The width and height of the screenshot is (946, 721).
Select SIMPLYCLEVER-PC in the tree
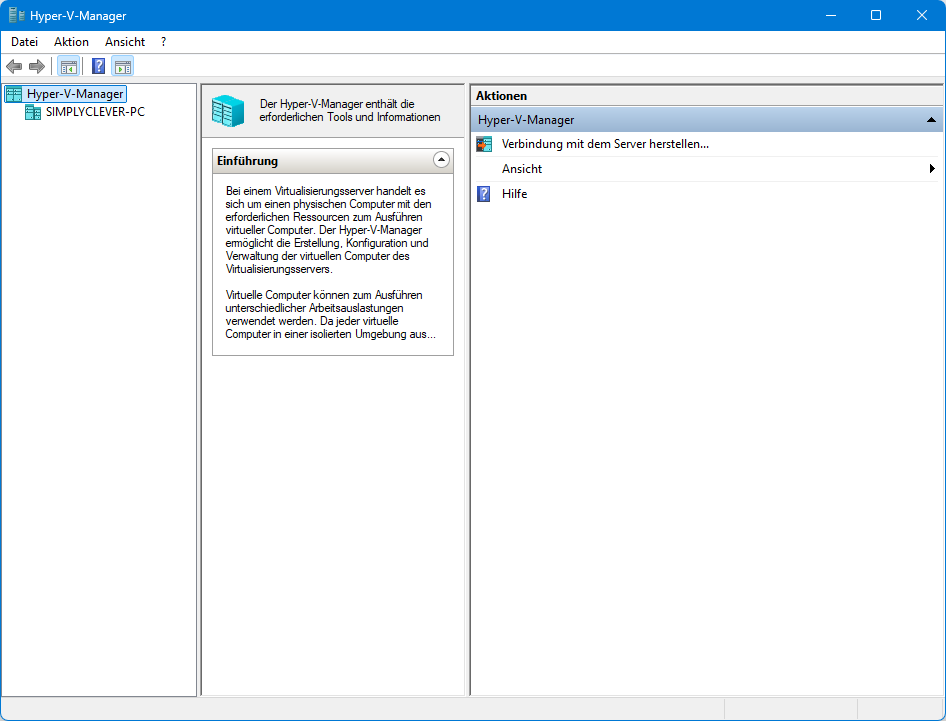[95, 112]
